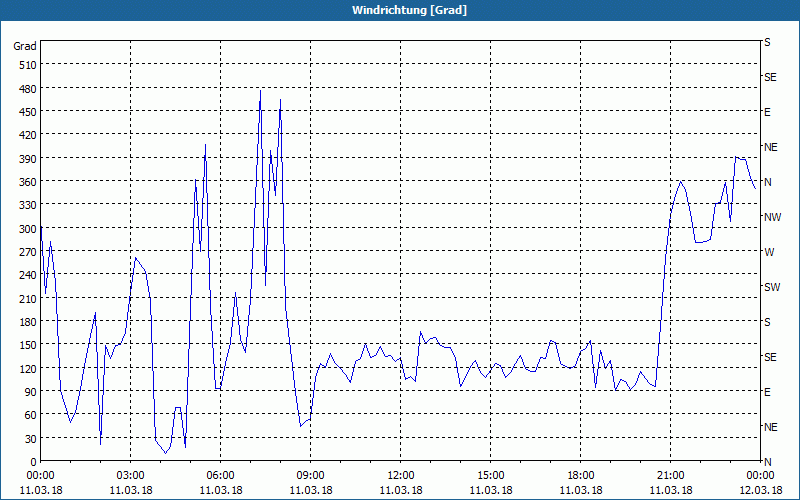Select the 480 value on the degree axis
Viewport: 800px width, 500px height.
tap(28, 89)
